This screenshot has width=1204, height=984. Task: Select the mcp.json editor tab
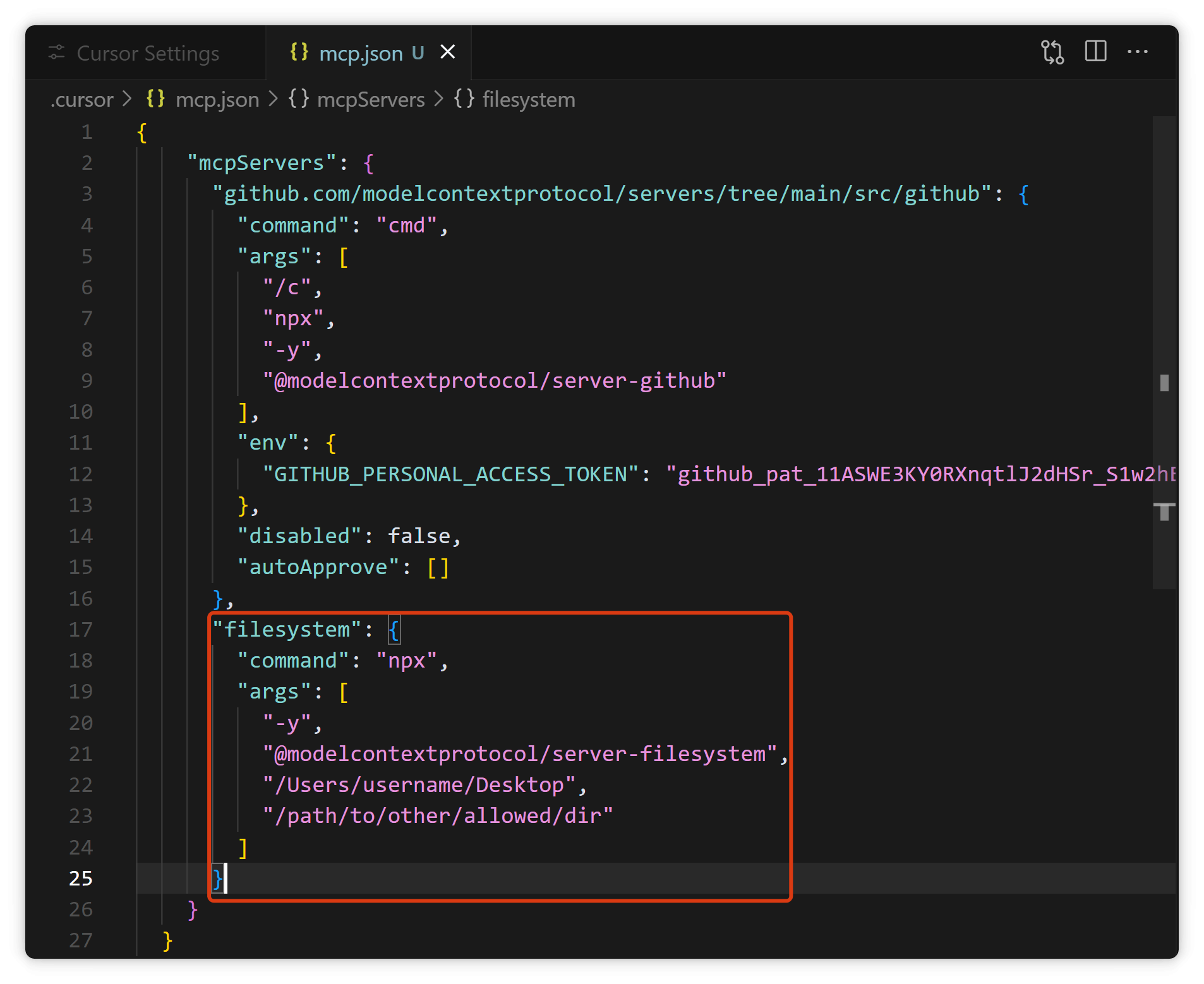coord(368,52)
